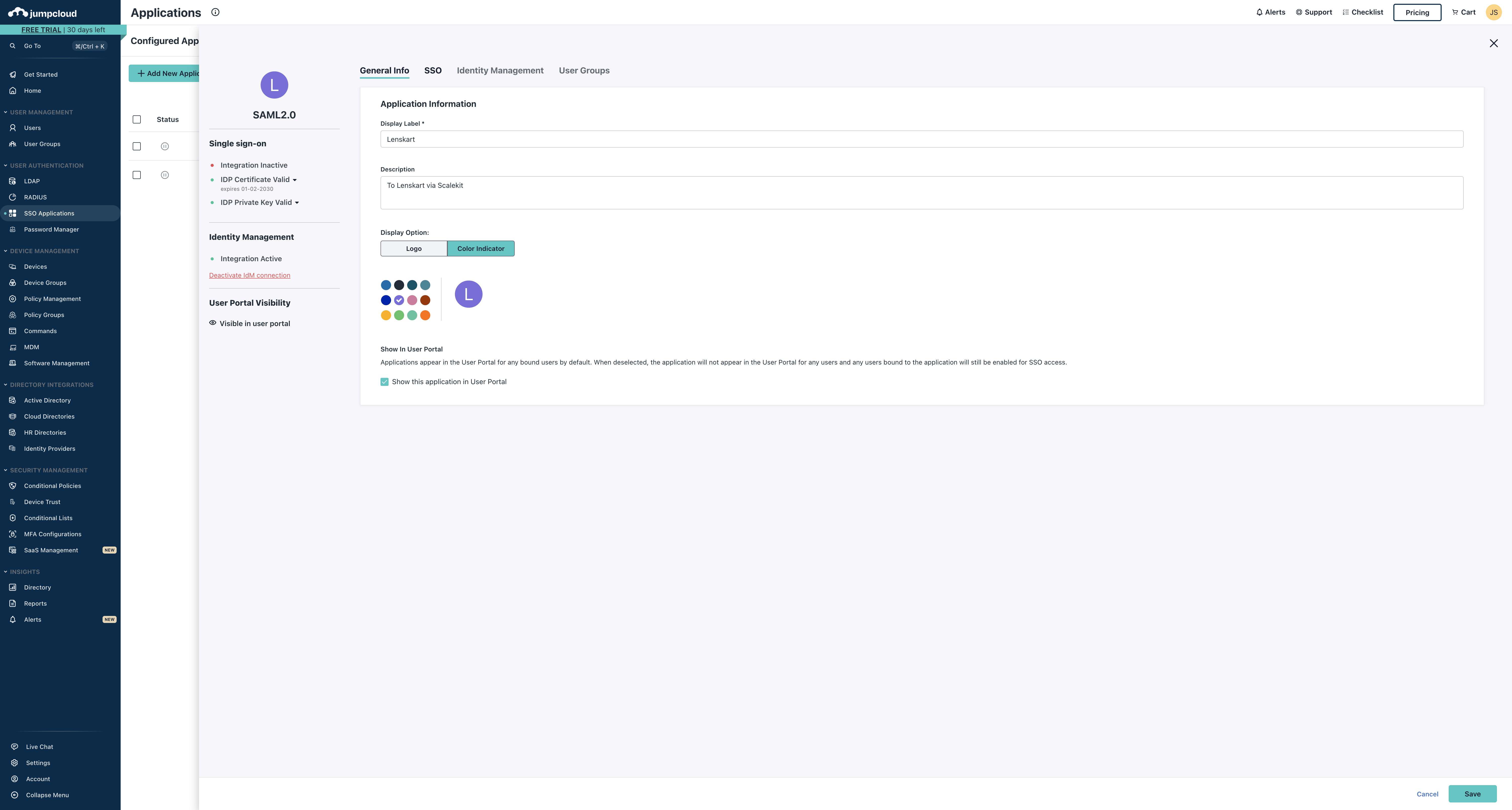This screenshot has height=810, width=1512.
Task: Tick the second application row checkbox
Action: pyautogui.click(x=137, y=175)
